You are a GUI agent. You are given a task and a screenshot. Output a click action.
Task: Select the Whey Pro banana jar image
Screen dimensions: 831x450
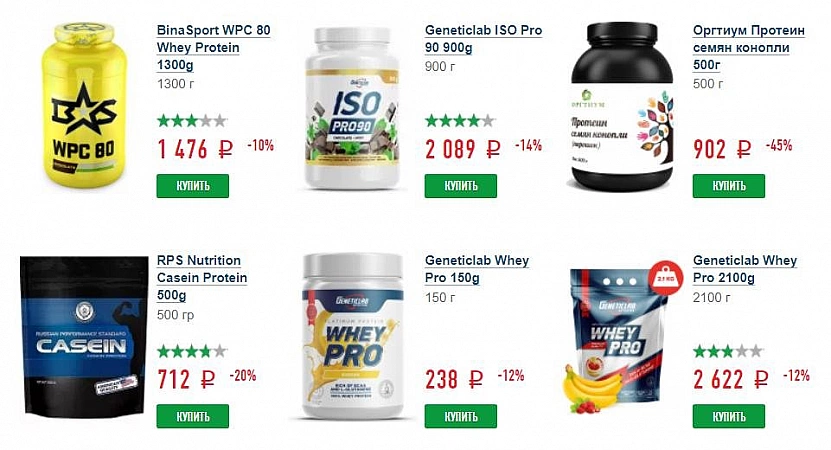point(352,336)
